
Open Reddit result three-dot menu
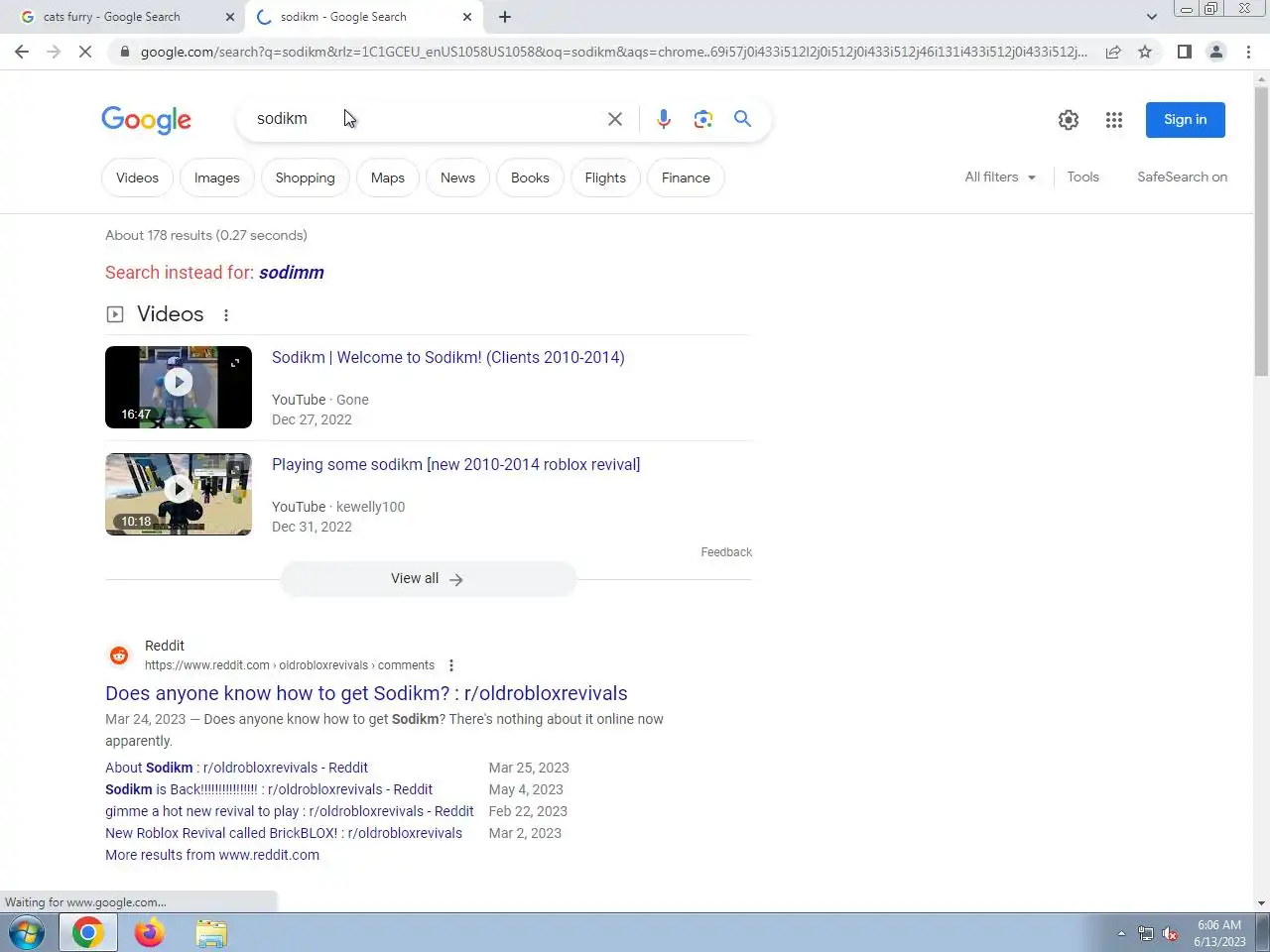(451, 666)
